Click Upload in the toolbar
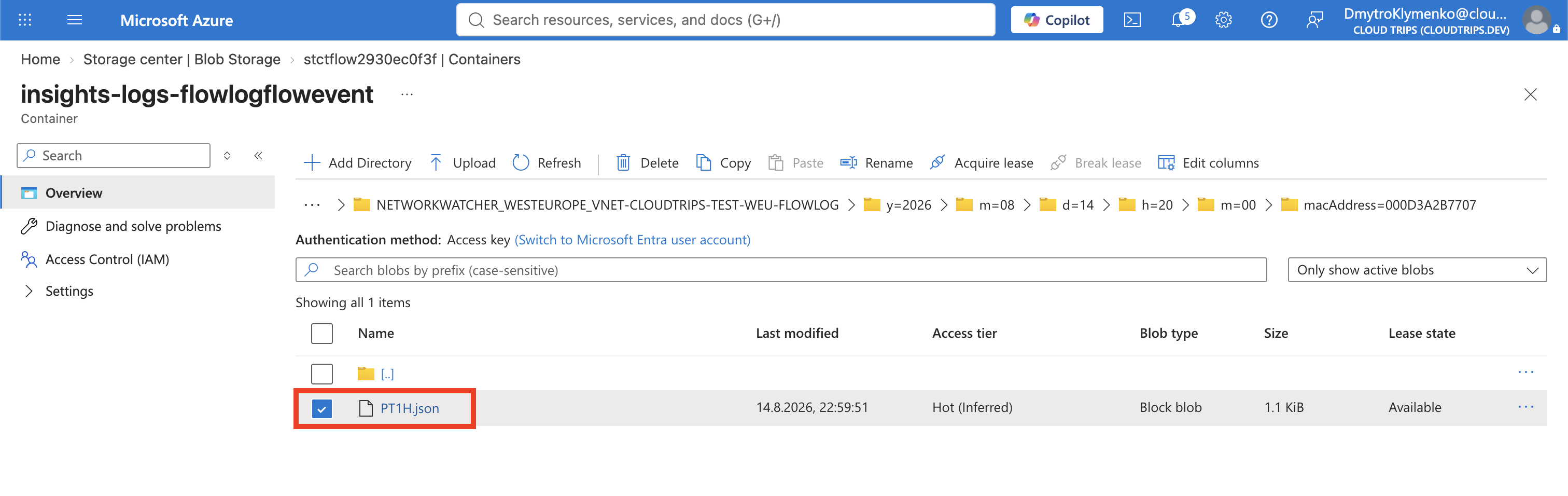 pyautogui.click(x=463, y=163)
